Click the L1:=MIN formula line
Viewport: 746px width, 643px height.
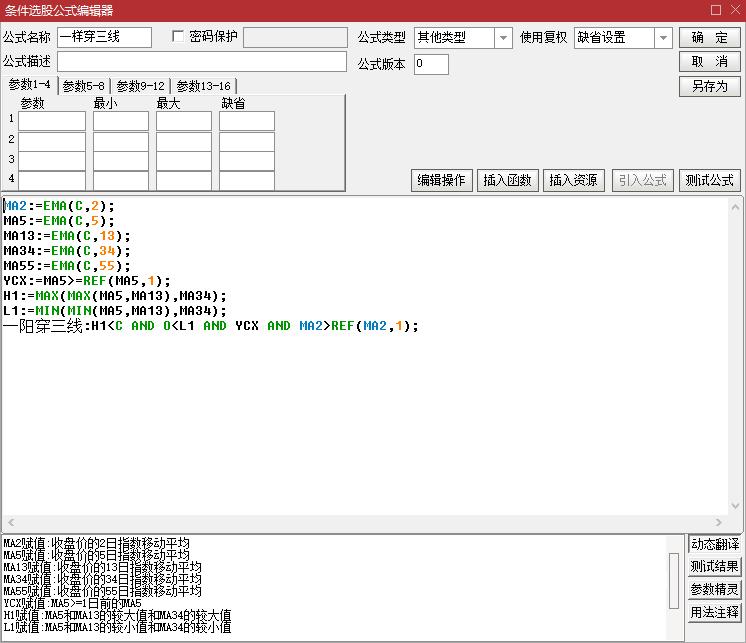pos(115,311)
